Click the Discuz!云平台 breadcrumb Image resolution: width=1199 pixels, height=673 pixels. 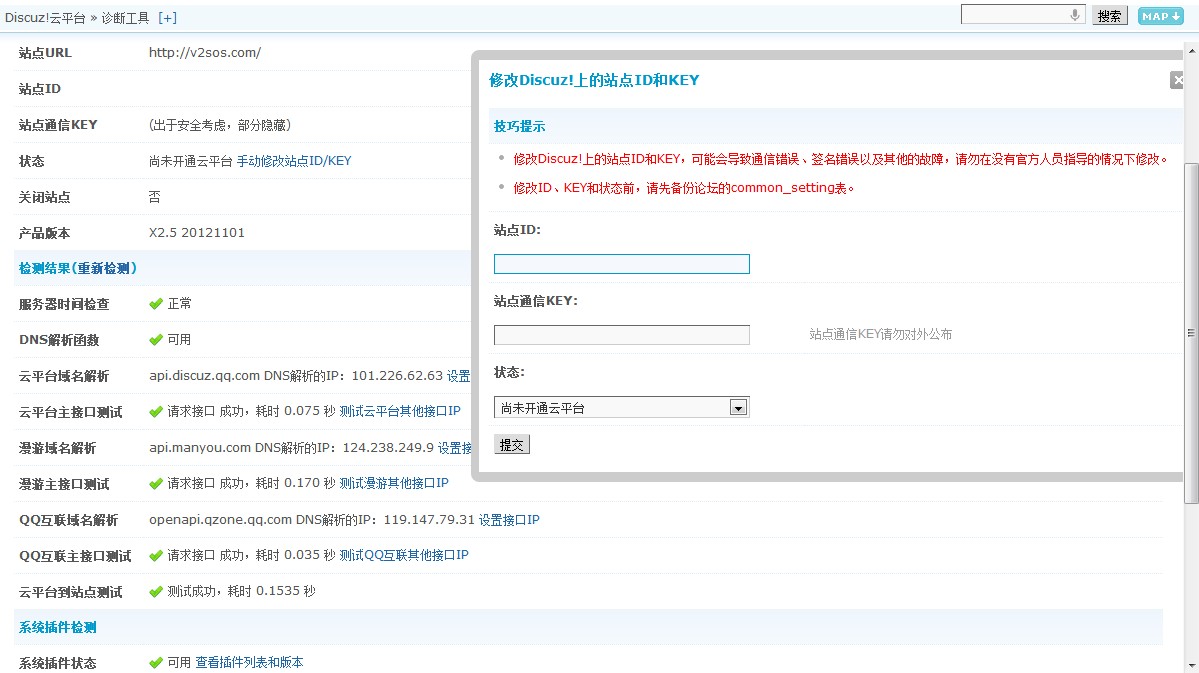pyautogui.click(x=45, y=18)
